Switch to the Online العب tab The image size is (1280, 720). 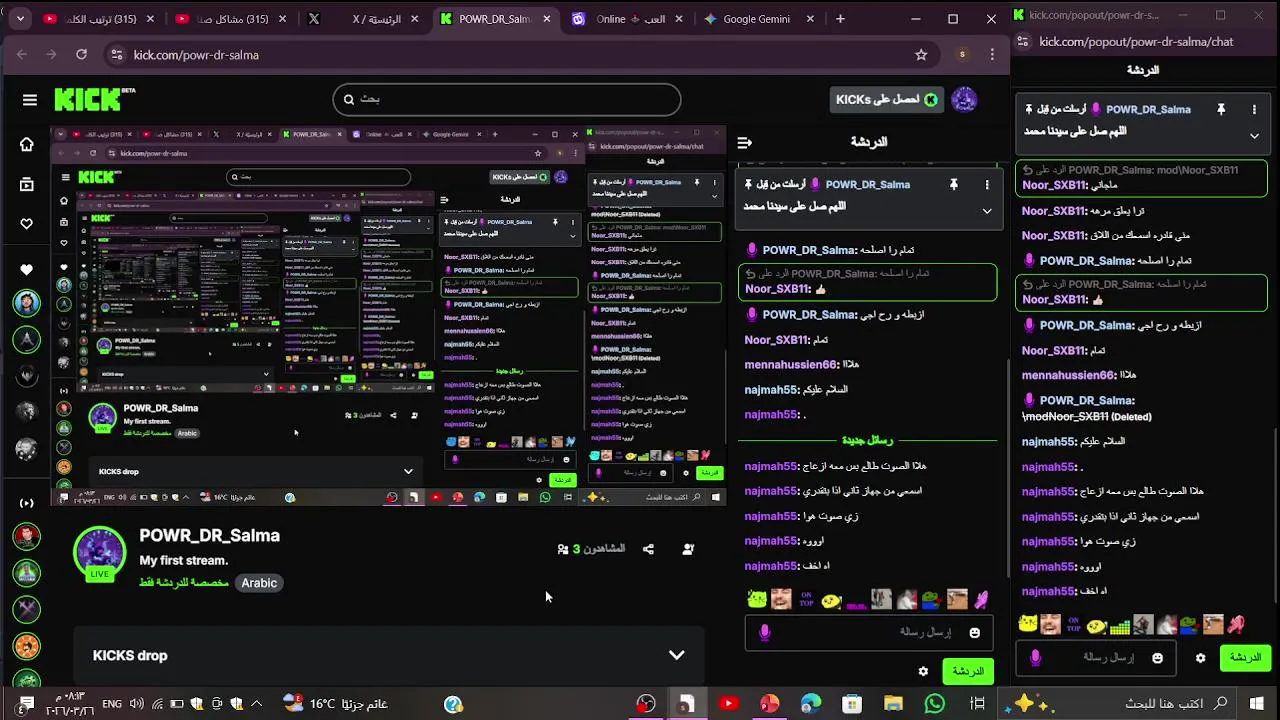tap(630, 19)
